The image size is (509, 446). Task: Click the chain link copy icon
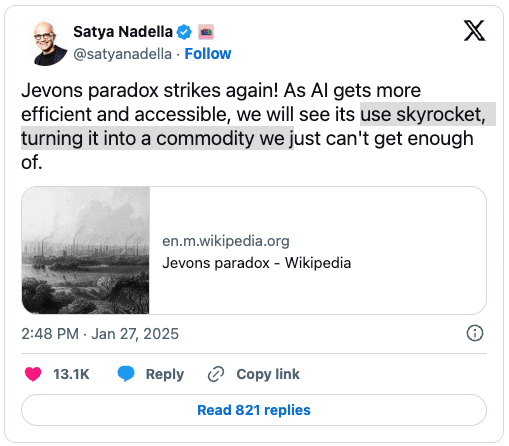click(216, 374)
